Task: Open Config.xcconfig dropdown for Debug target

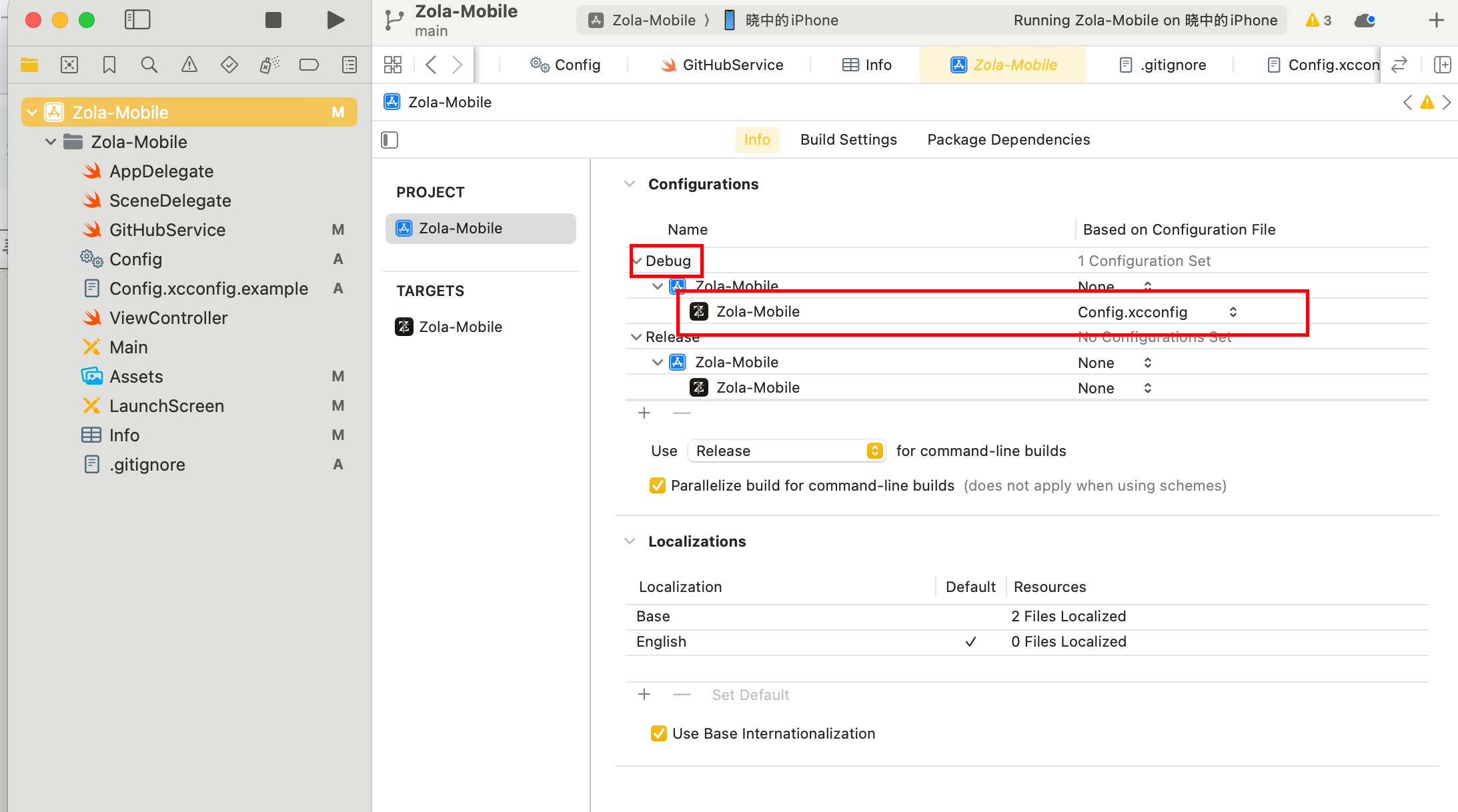Action: 1157,311
